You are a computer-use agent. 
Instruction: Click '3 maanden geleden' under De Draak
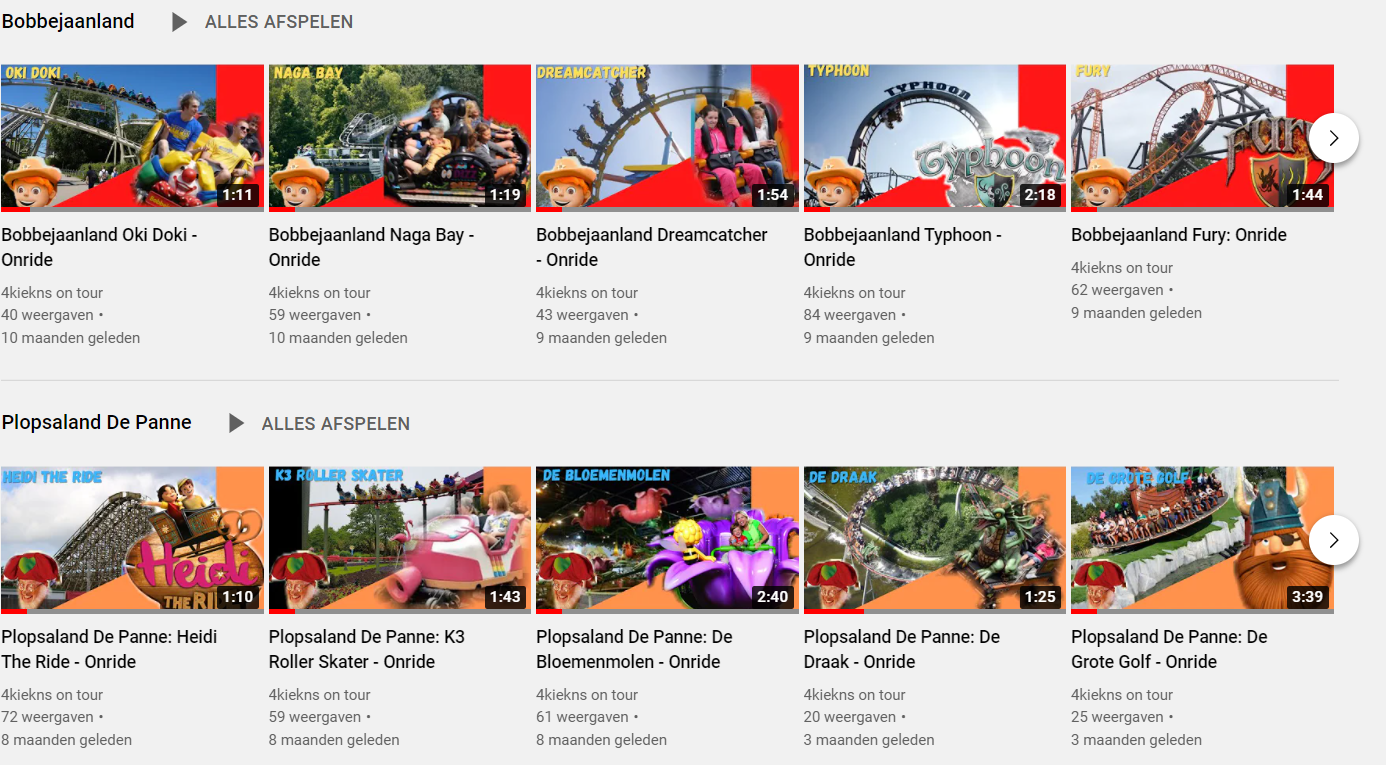869,740
